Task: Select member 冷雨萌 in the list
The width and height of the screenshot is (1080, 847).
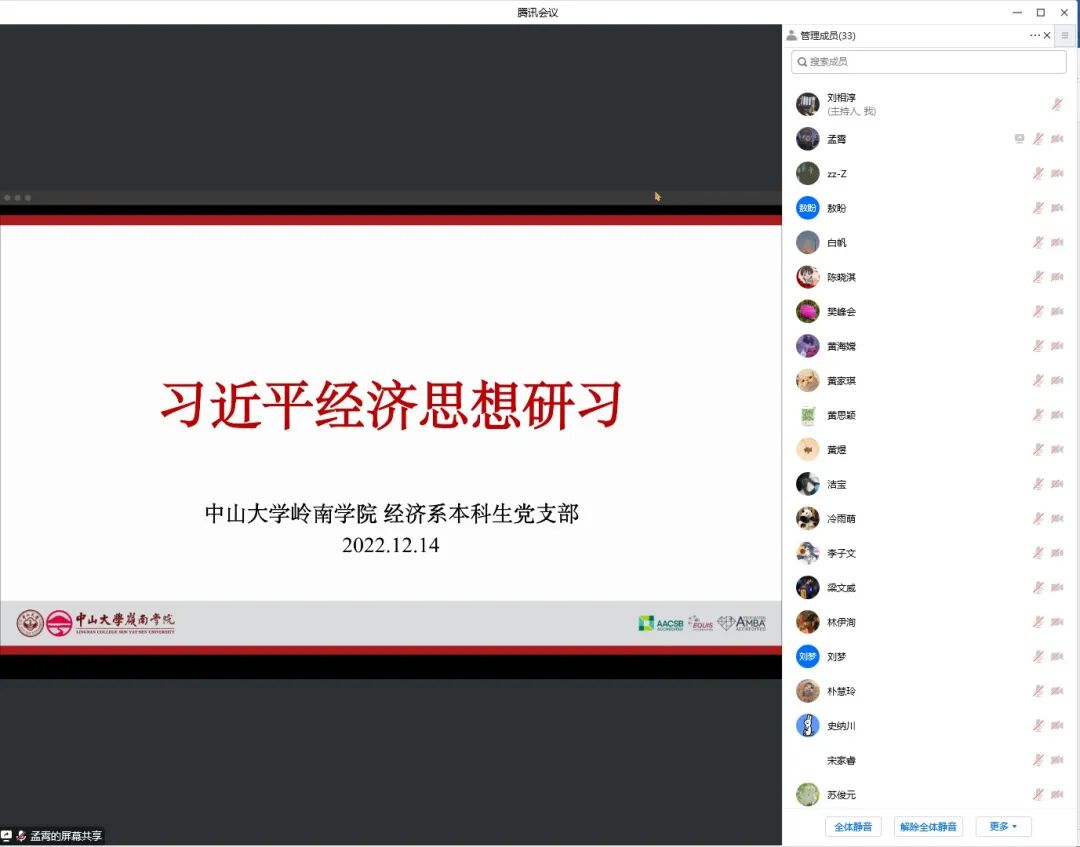Action: pos(840,519)
